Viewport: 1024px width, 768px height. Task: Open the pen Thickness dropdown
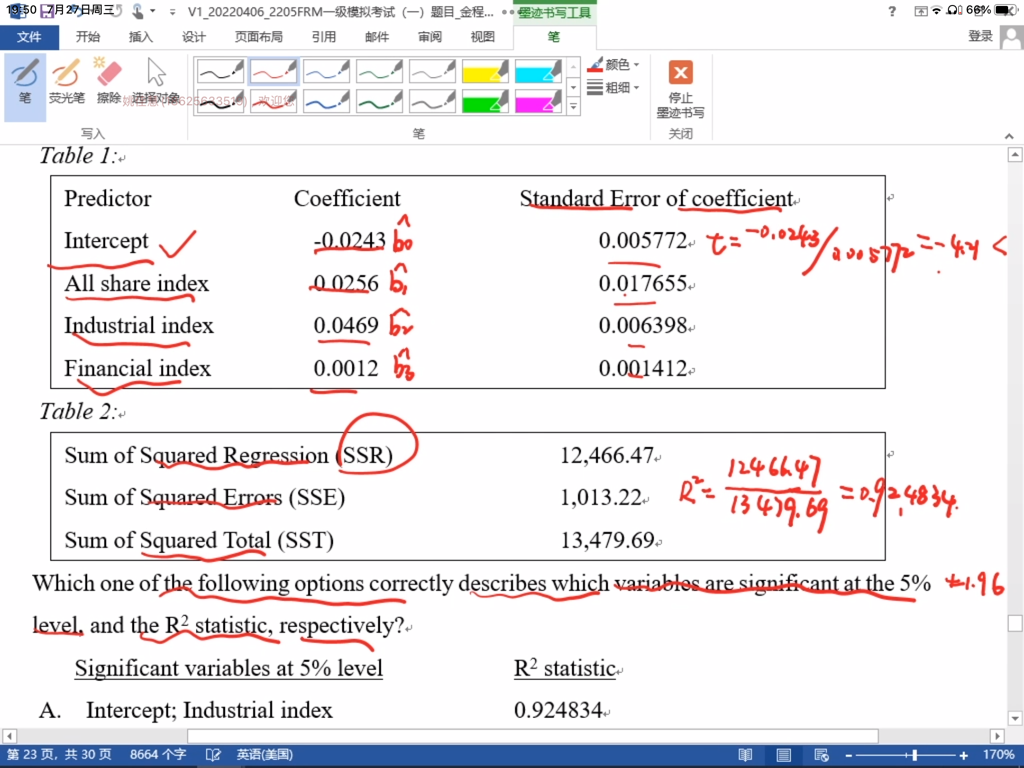(615, 88)
